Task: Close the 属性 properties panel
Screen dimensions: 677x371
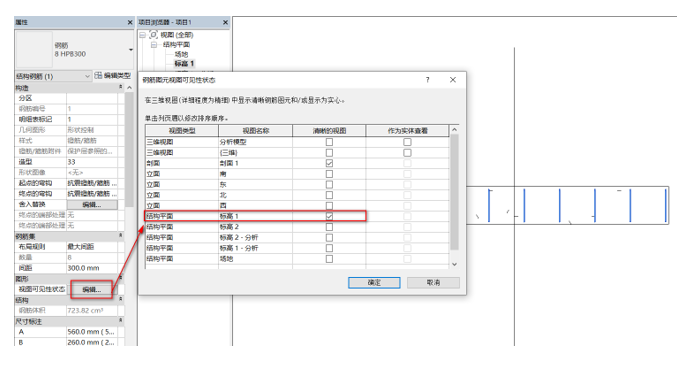Action: click(x=130, y=22)
